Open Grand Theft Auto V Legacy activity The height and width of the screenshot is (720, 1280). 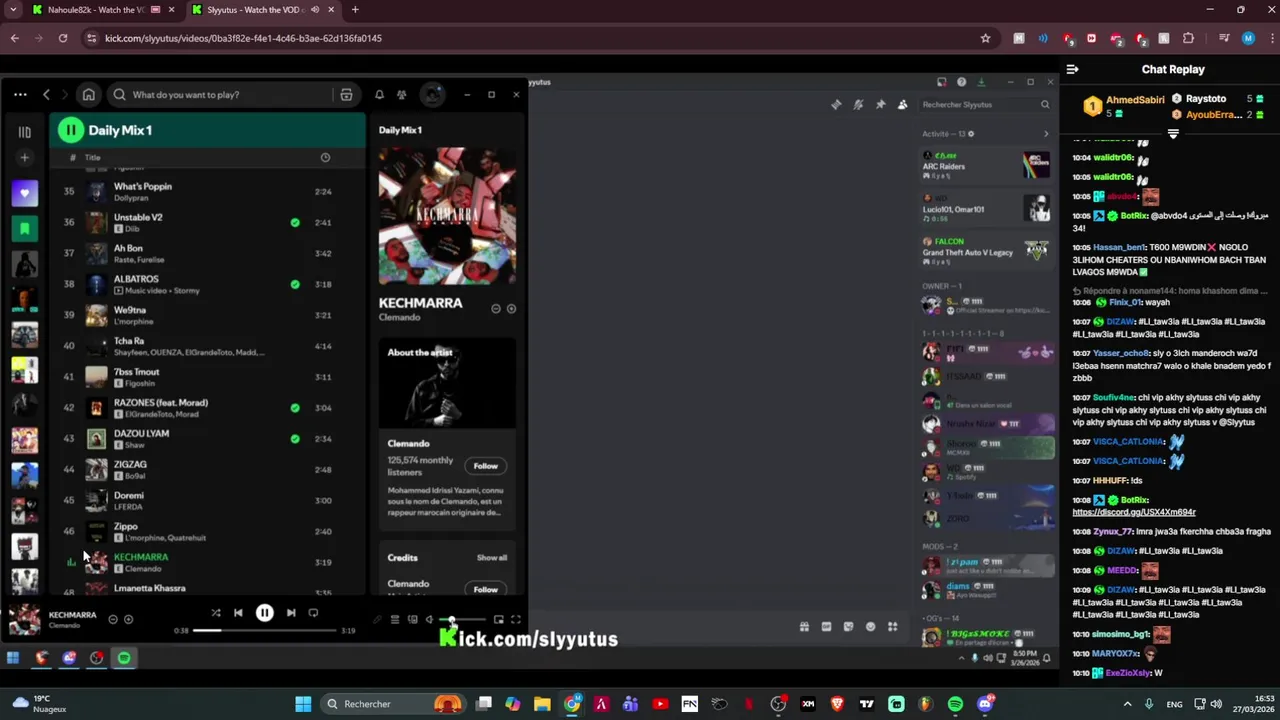pyautogui.click(x=986, y=252)
